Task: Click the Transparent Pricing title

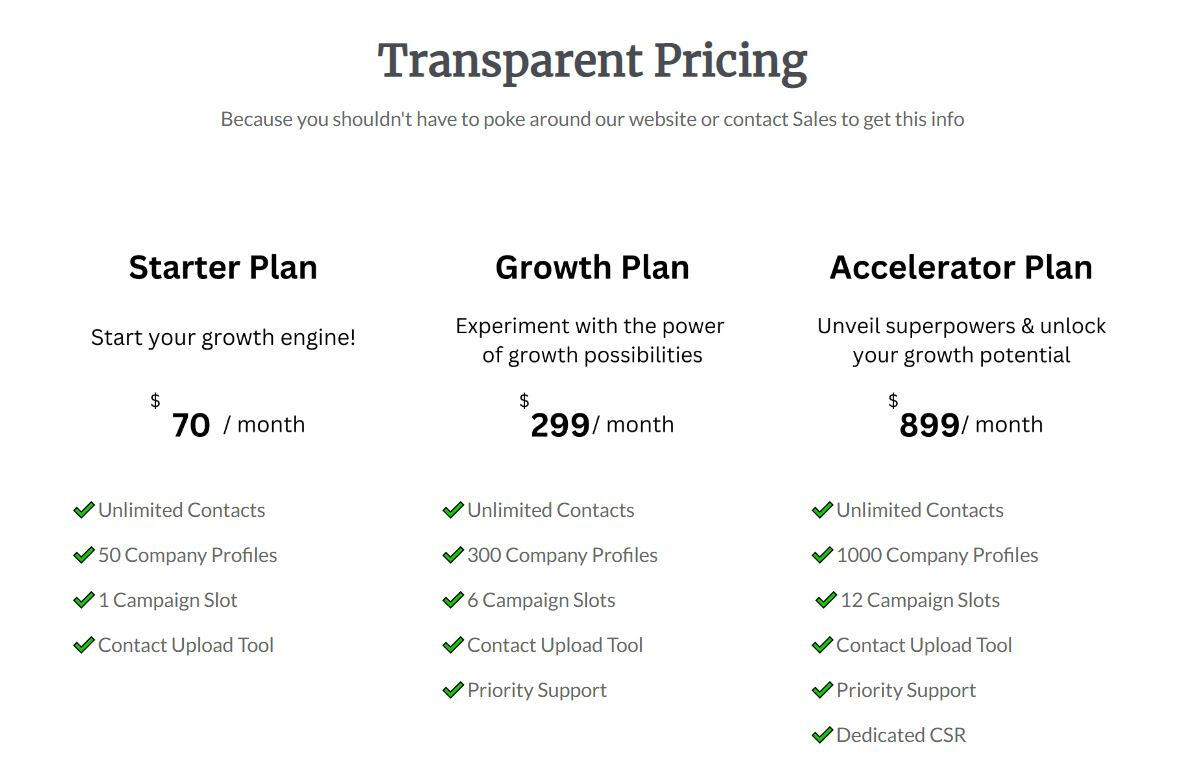Action: (x=592, y=61)
